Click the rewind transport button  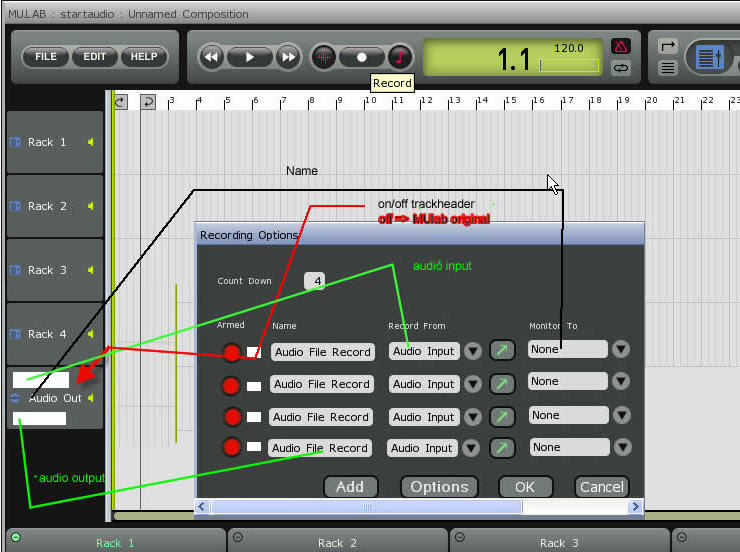click(211, 57)
